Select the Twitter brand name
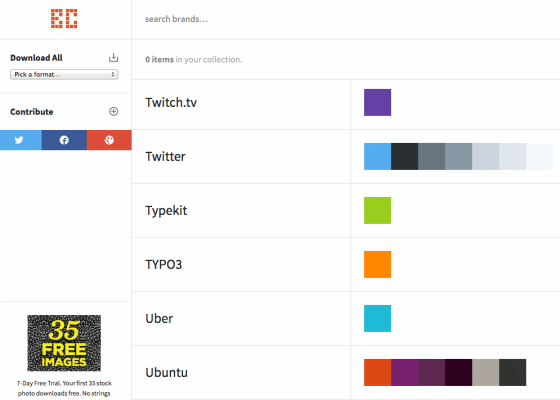 [x=165, y=156]
